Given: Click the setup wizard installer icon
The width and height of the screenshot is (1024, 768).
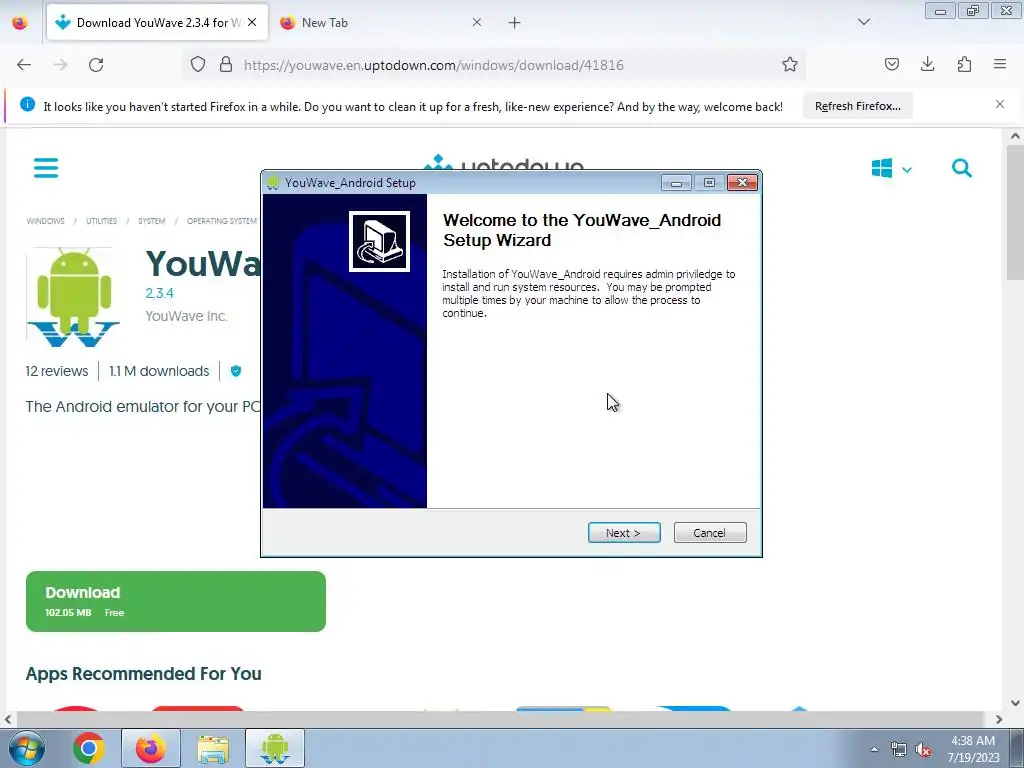Looking at the screenshot, I should [x=379, y=241].
